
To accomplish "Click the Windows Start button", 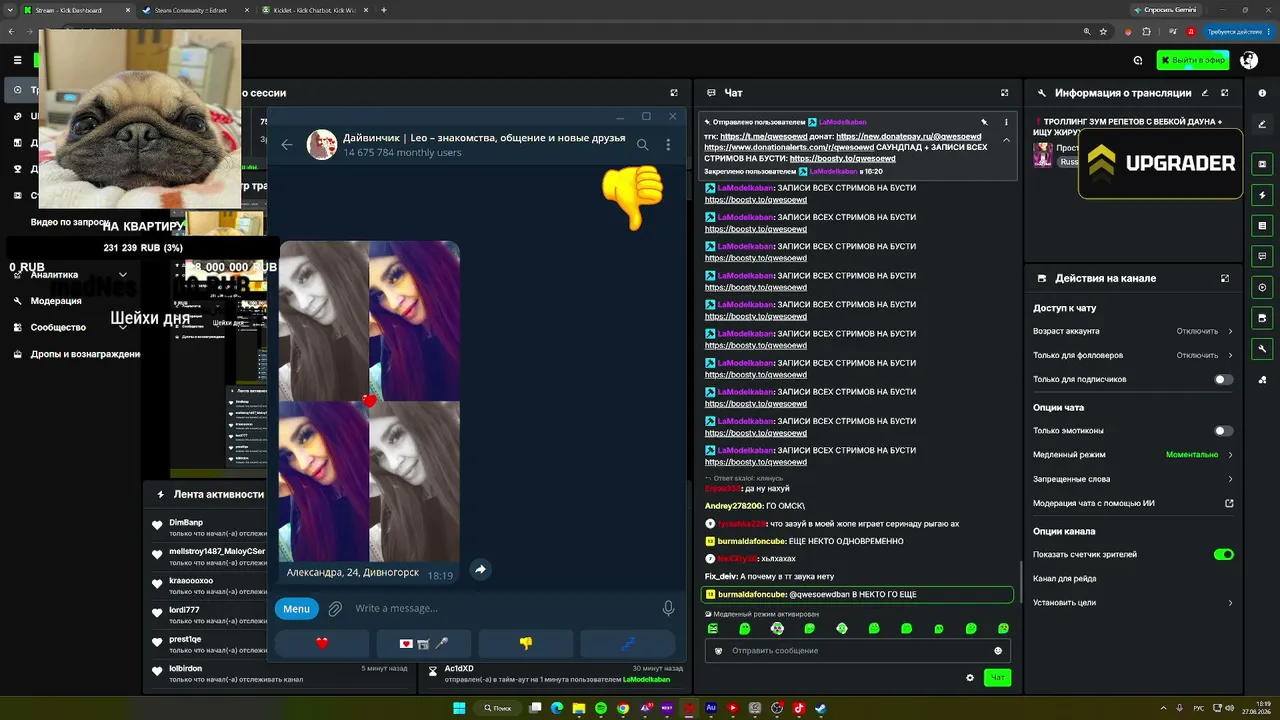I will 459,708.
